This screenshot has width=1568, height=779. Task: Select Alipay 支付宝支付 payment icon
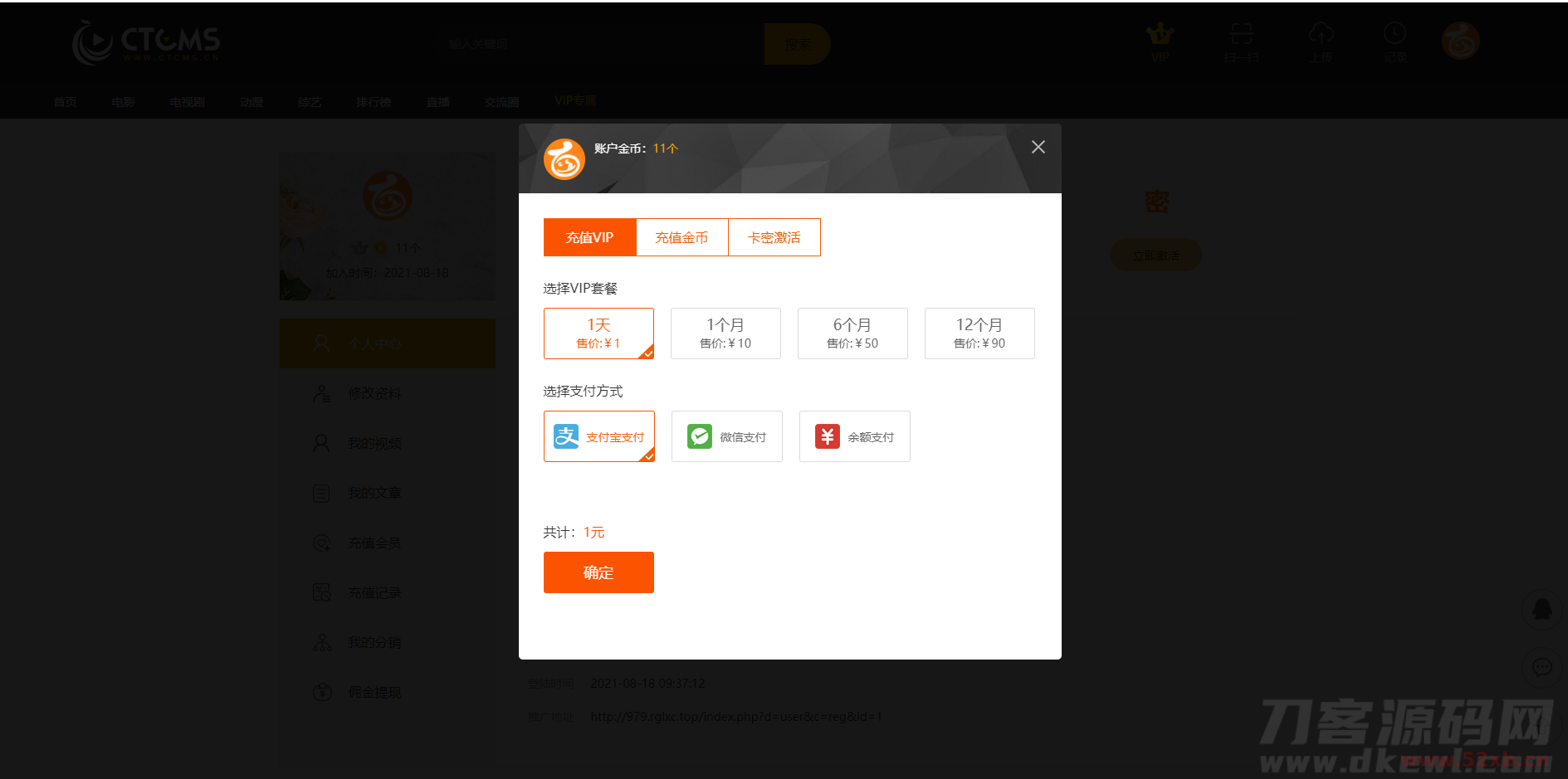[x=567, y=436]
